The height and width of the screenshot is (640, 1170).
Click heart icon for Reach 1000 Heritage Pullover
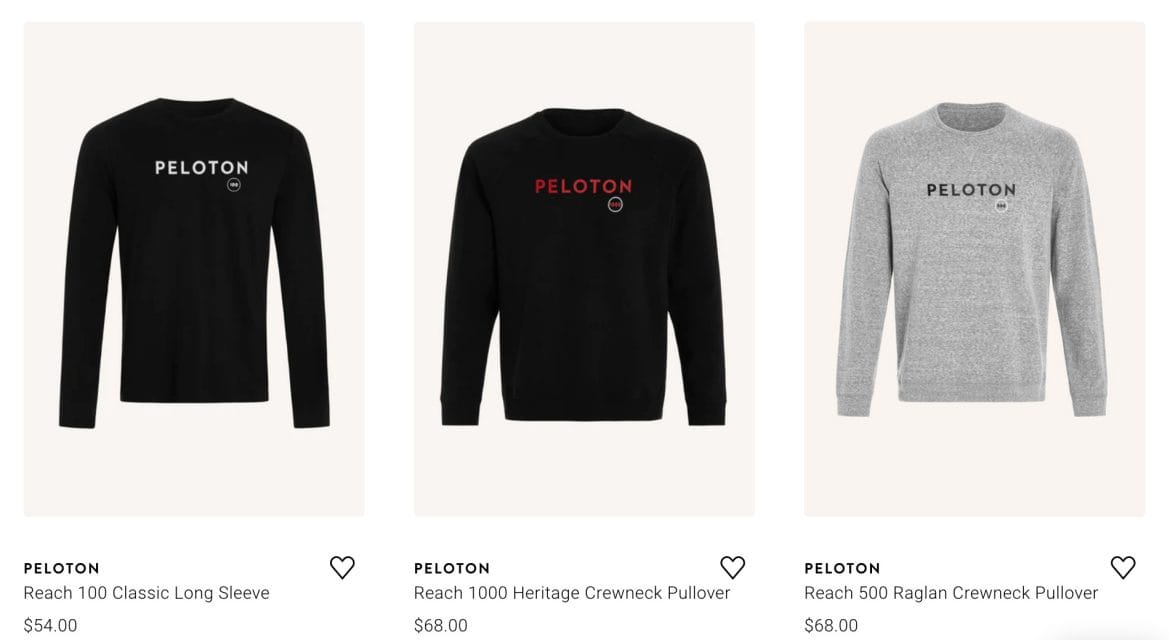coord(733,568)
